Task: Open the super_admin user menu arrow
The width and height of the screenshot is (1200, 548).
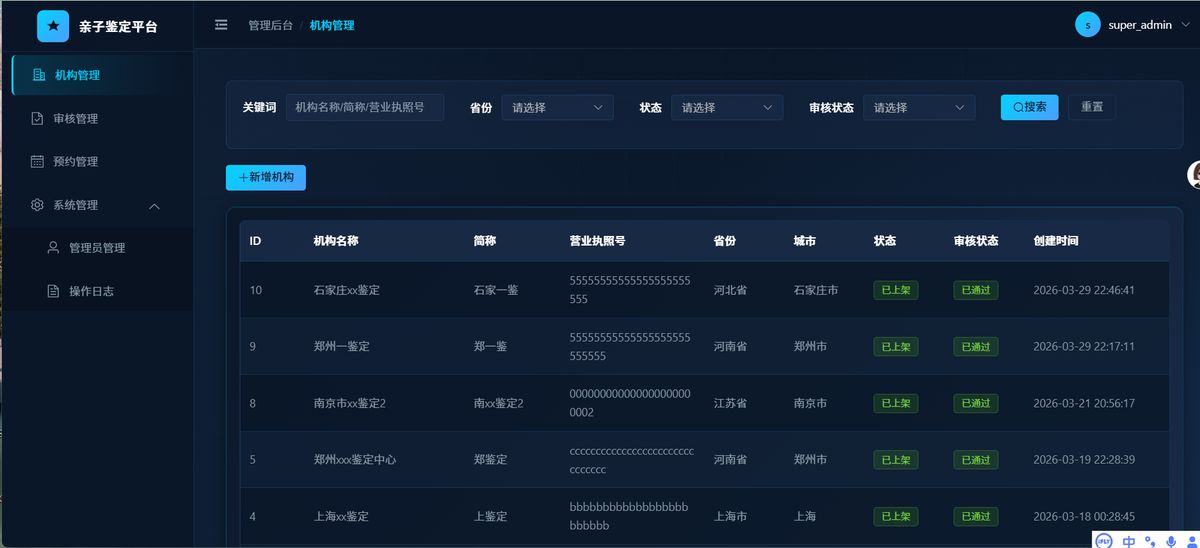Action: coord(1185,26)
